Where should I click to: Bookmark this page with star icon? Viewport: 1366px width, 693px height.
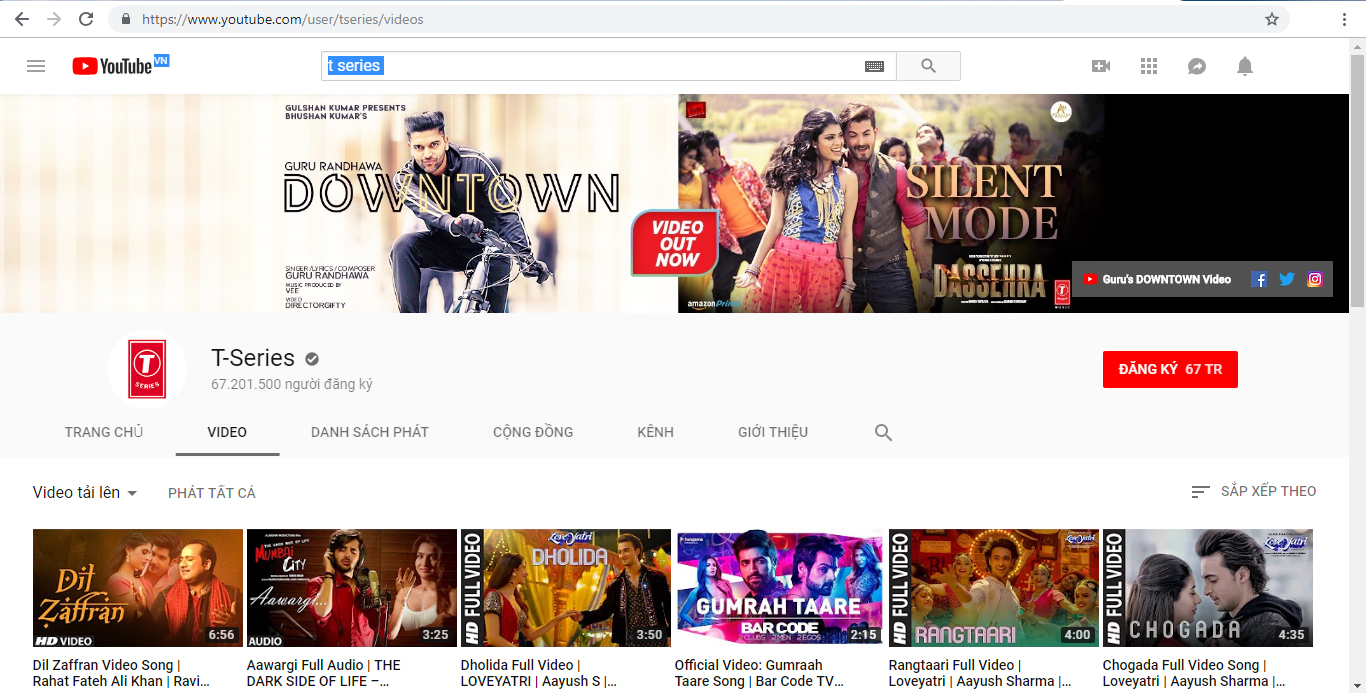point(1272,19)
